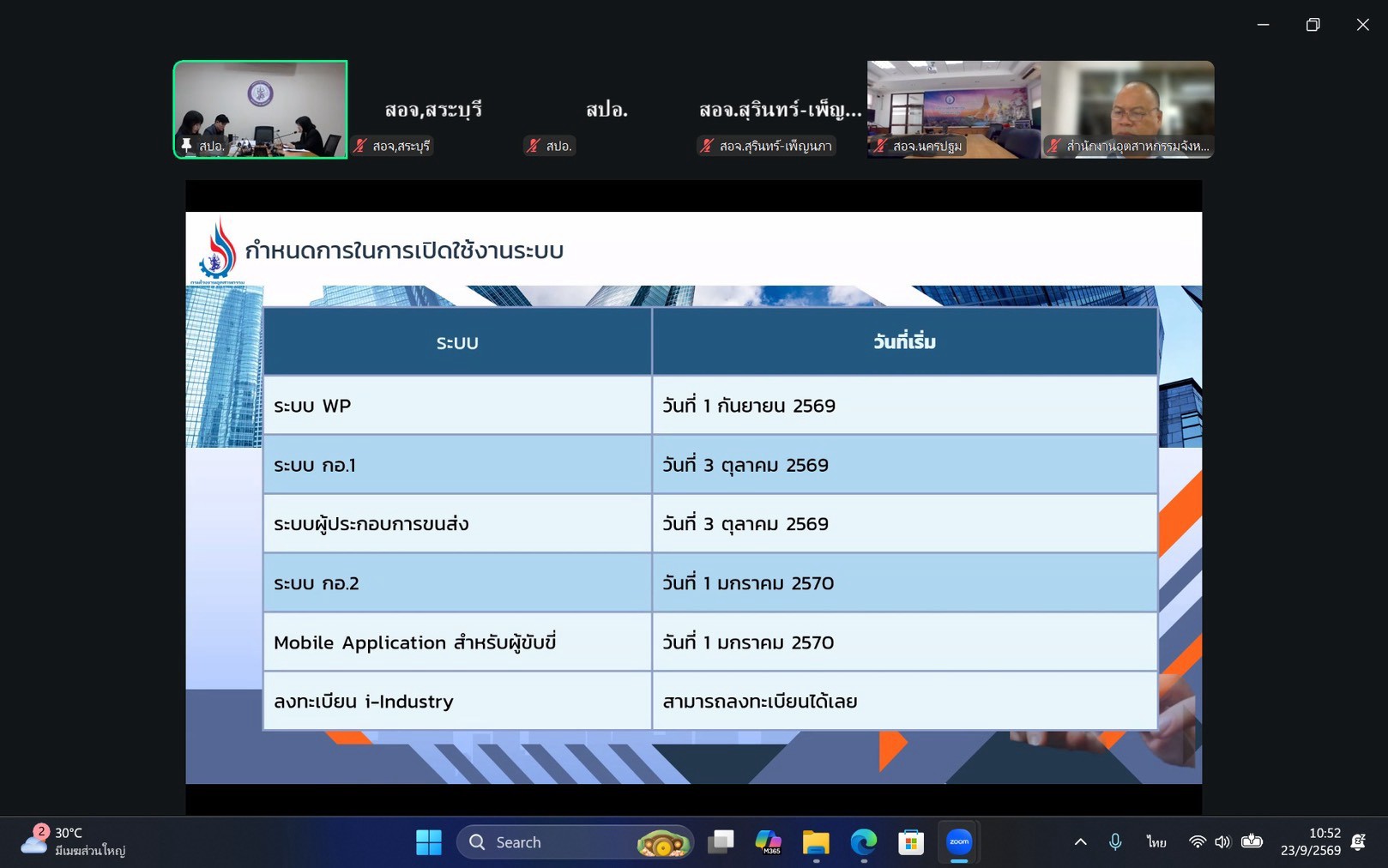This screenshot has width=1388, height=868.
Task: Switch the ไทย input language indicator
Action: tap(1156, 842)
